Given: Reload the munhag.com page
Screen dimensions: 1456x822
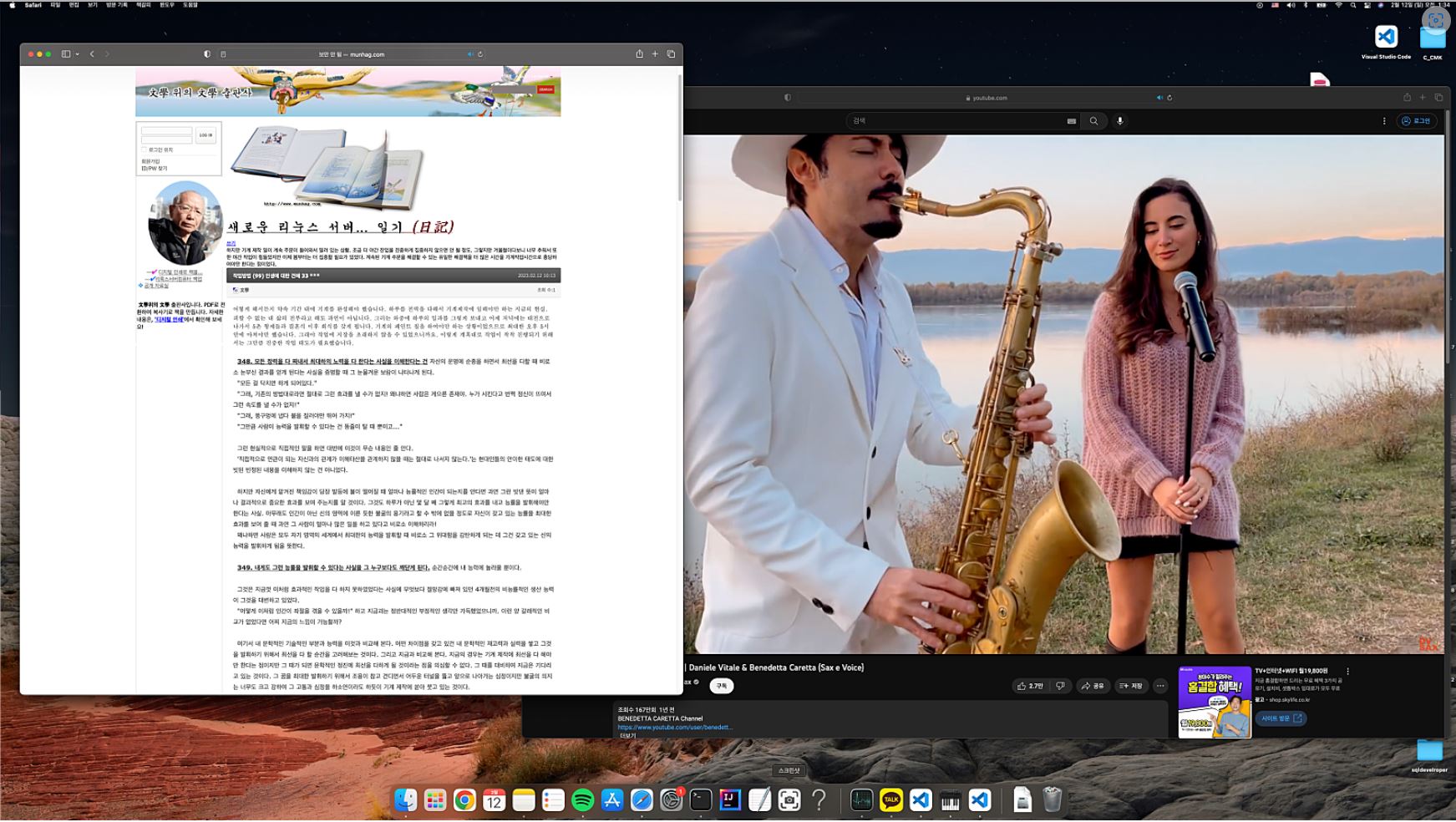Looking at the screenshot, I should (x=480, y=54).
